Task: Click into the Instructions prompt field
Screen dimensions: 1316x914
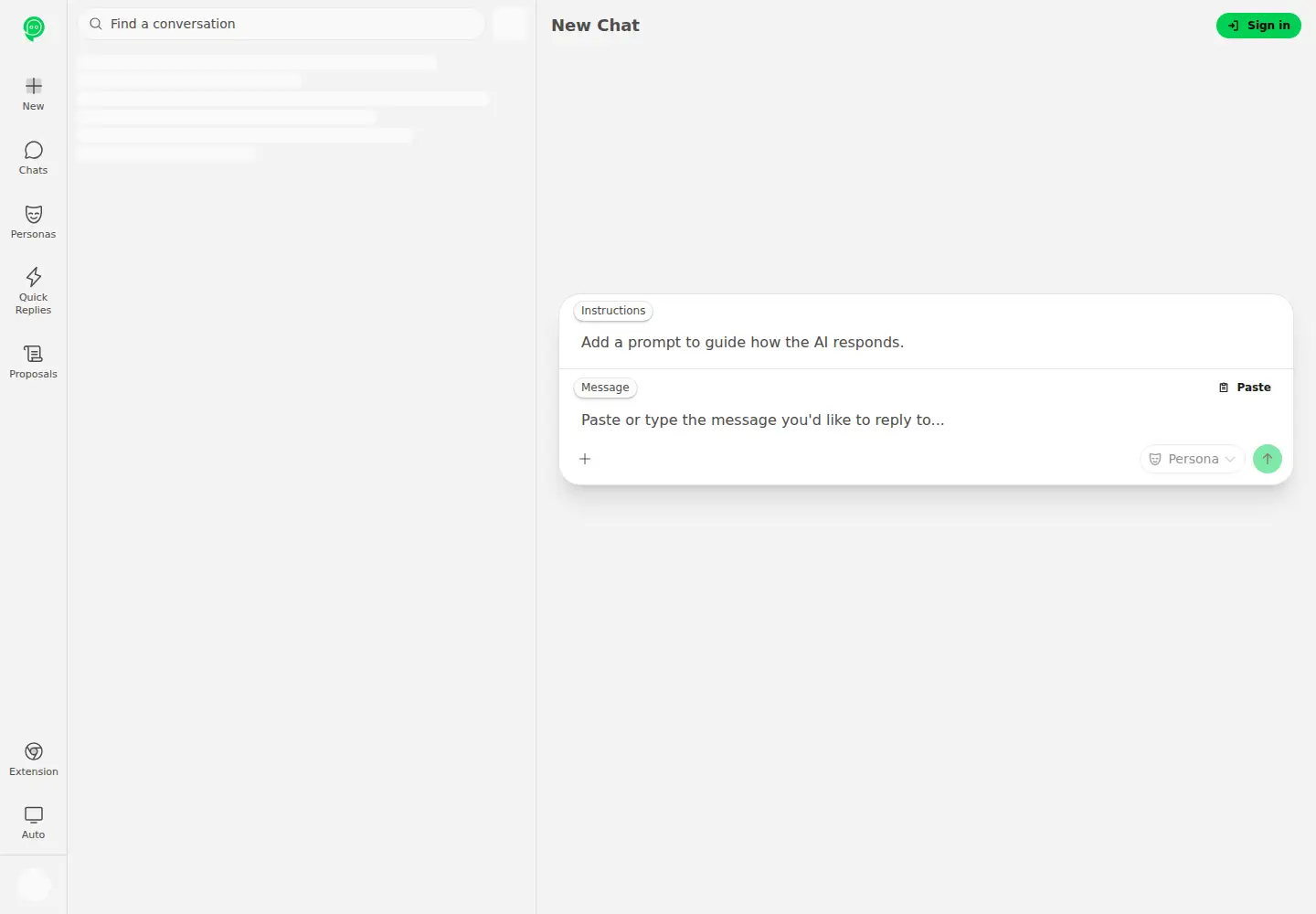Action: (926, 343)
